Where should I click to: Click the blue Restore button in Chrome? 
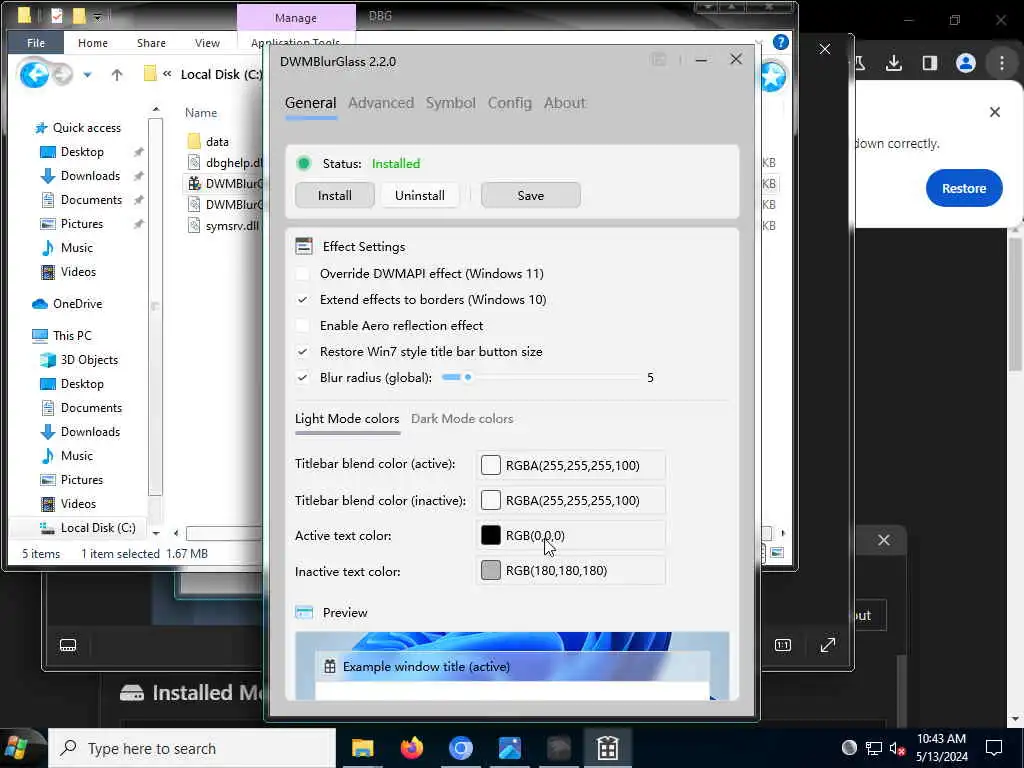point(964,188)
